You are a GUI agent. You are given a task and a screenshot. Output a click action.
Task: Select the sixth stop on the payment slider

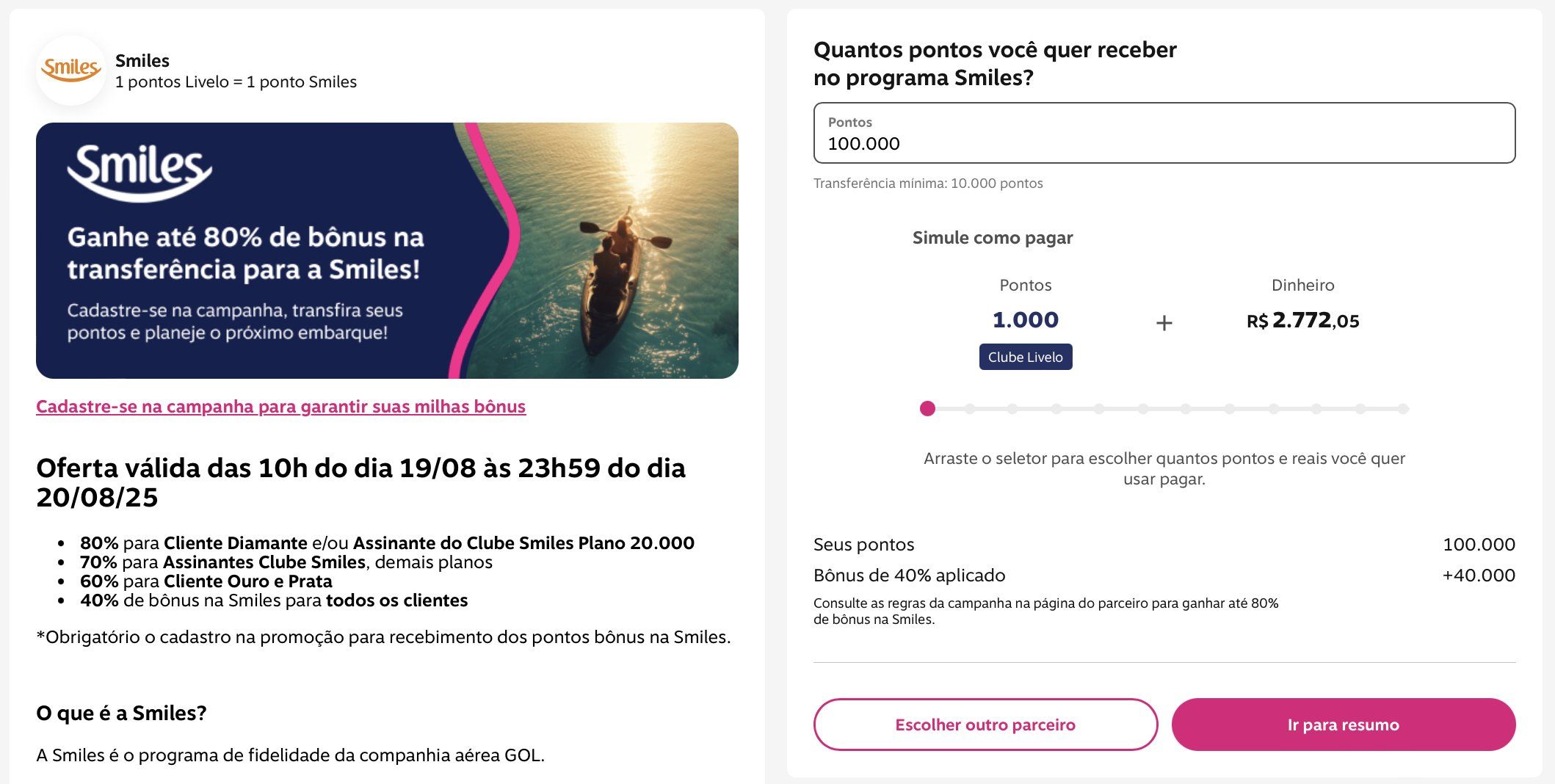[1143, 409]
